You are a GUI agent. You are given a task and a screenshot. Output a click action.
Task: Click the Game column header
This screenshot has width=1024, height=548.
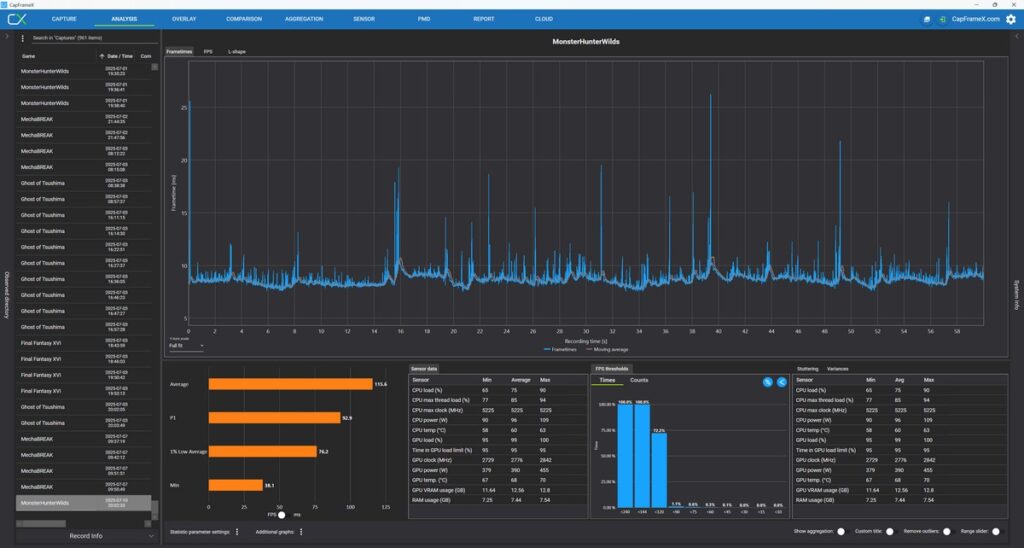[x=28, y=56]
